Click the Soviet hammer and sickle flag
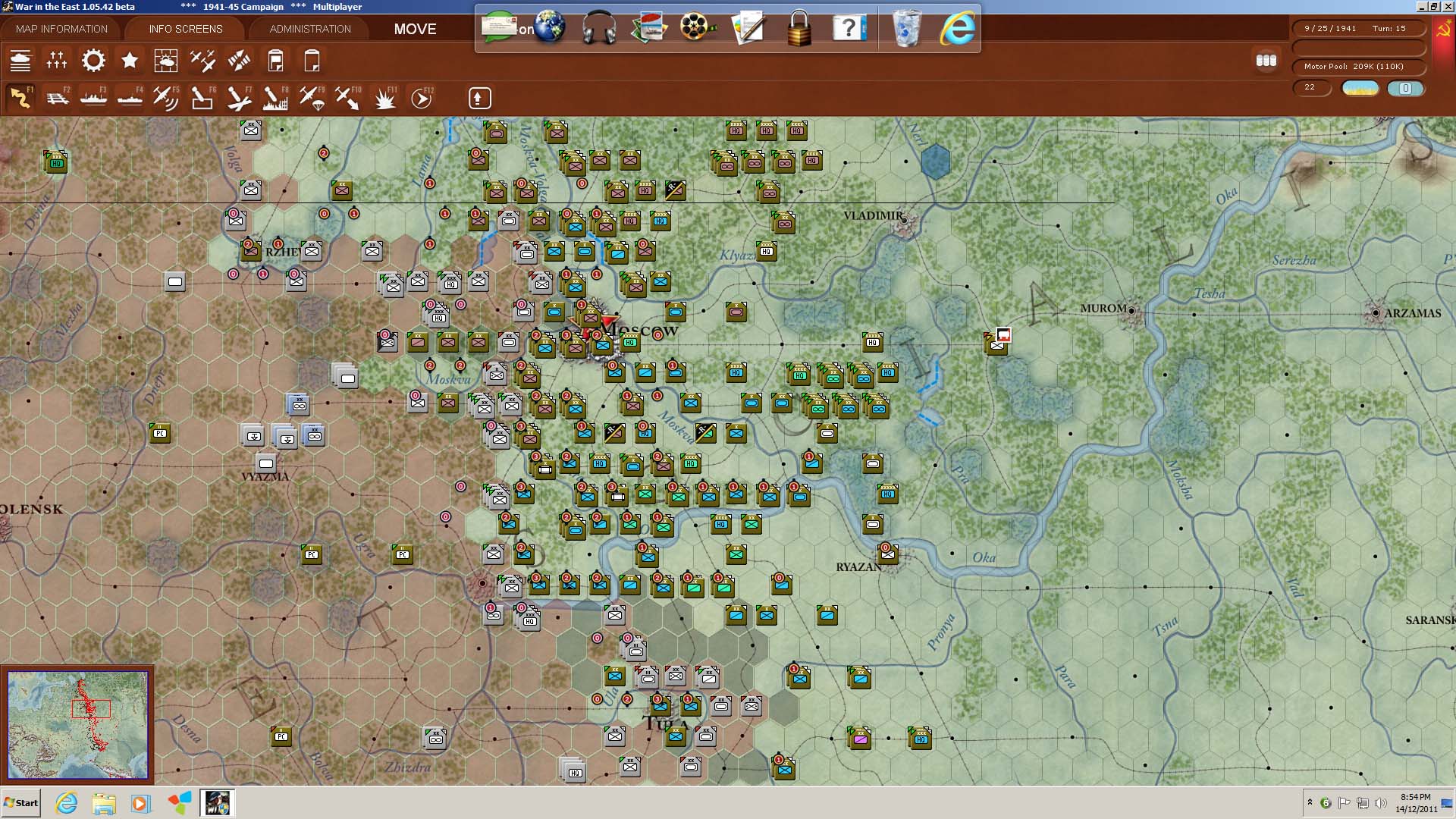1456x819 pixels. (x=1443, y=29)
